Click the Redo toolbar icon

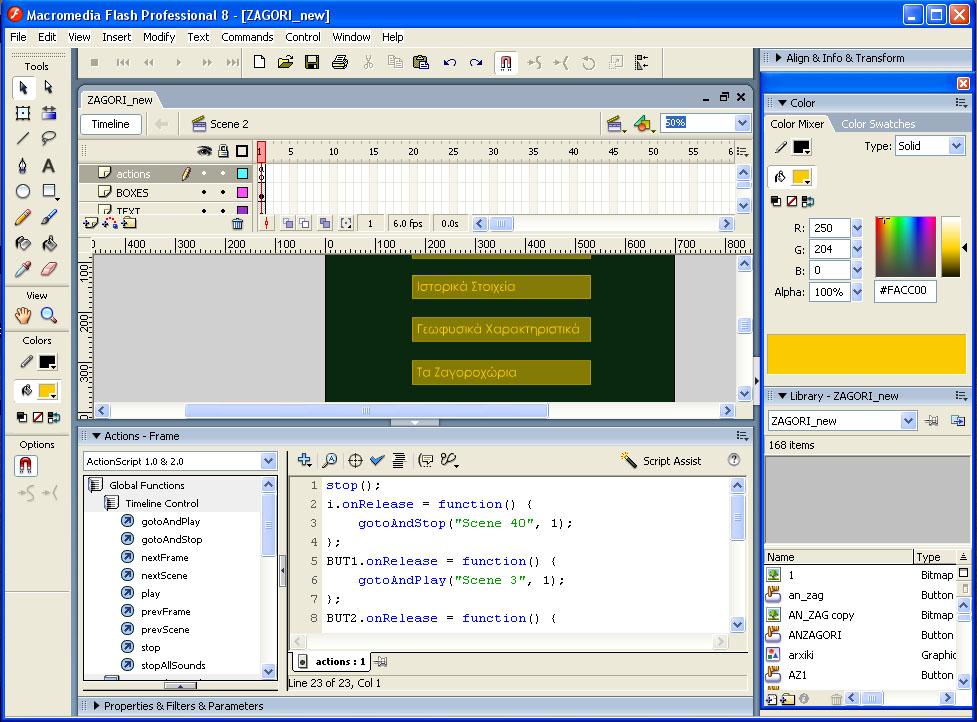pyautogui.click(x=476, y=62)
